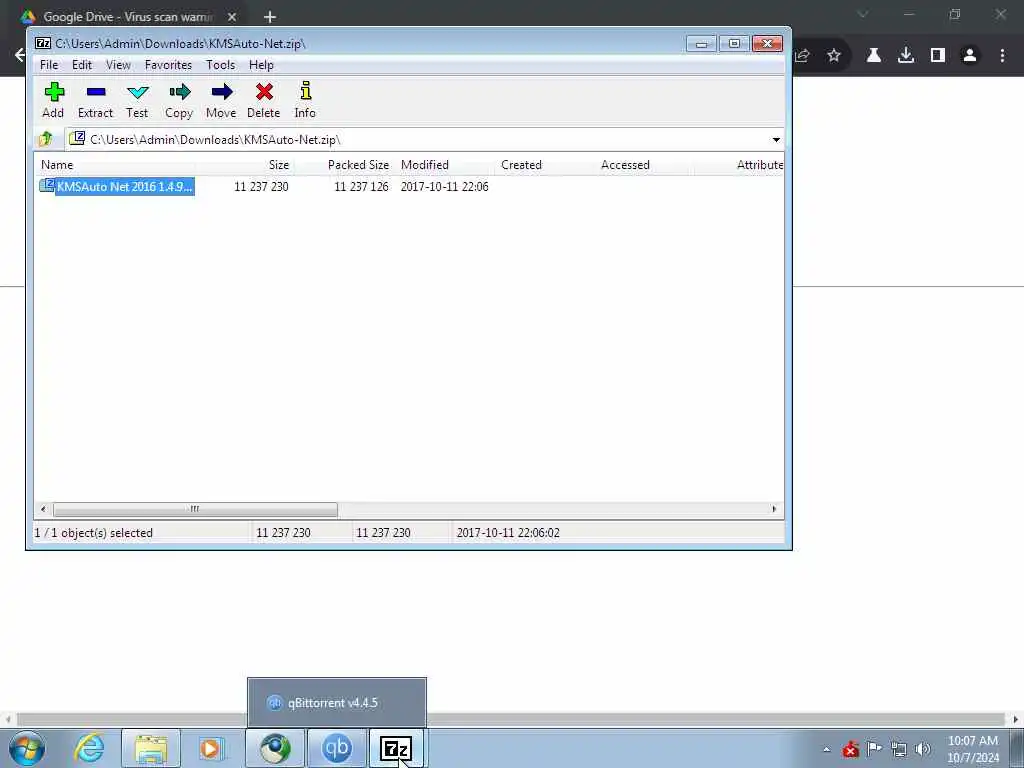The width and height of the screenshot is (1024, 768).
Task: Open the Windows Start menu
Action: 26,748
